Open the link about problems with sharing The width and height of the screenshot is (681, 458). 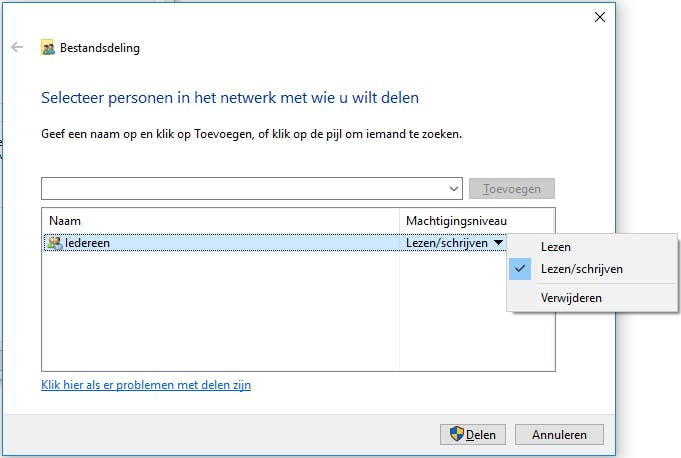[146, 385]
